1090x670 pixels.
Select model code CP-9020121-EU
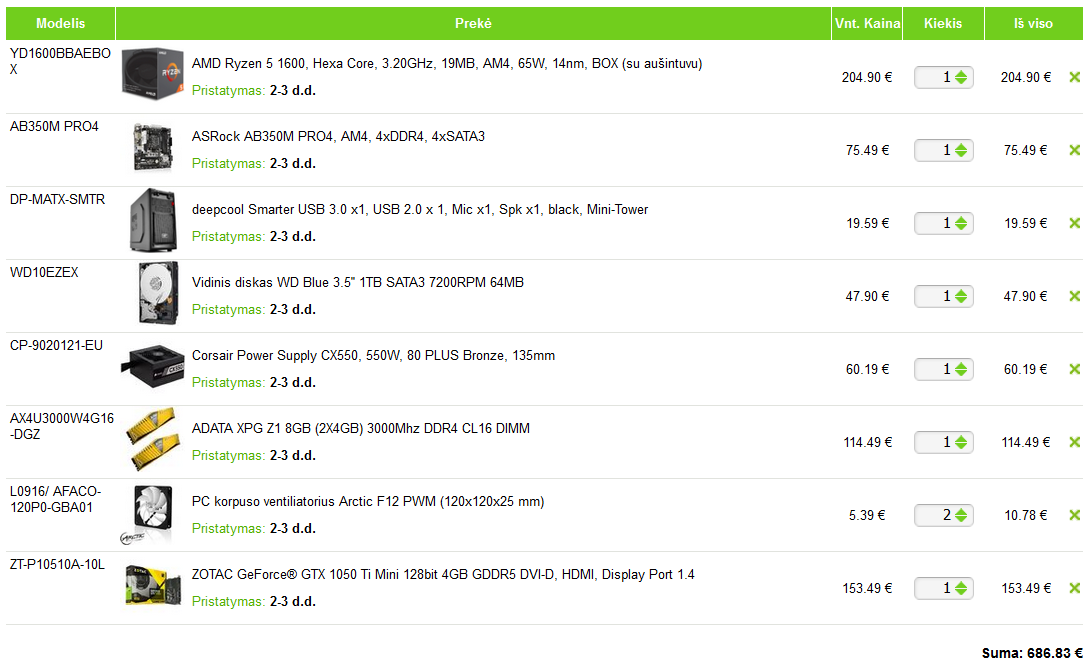click(x=56, y=345)
